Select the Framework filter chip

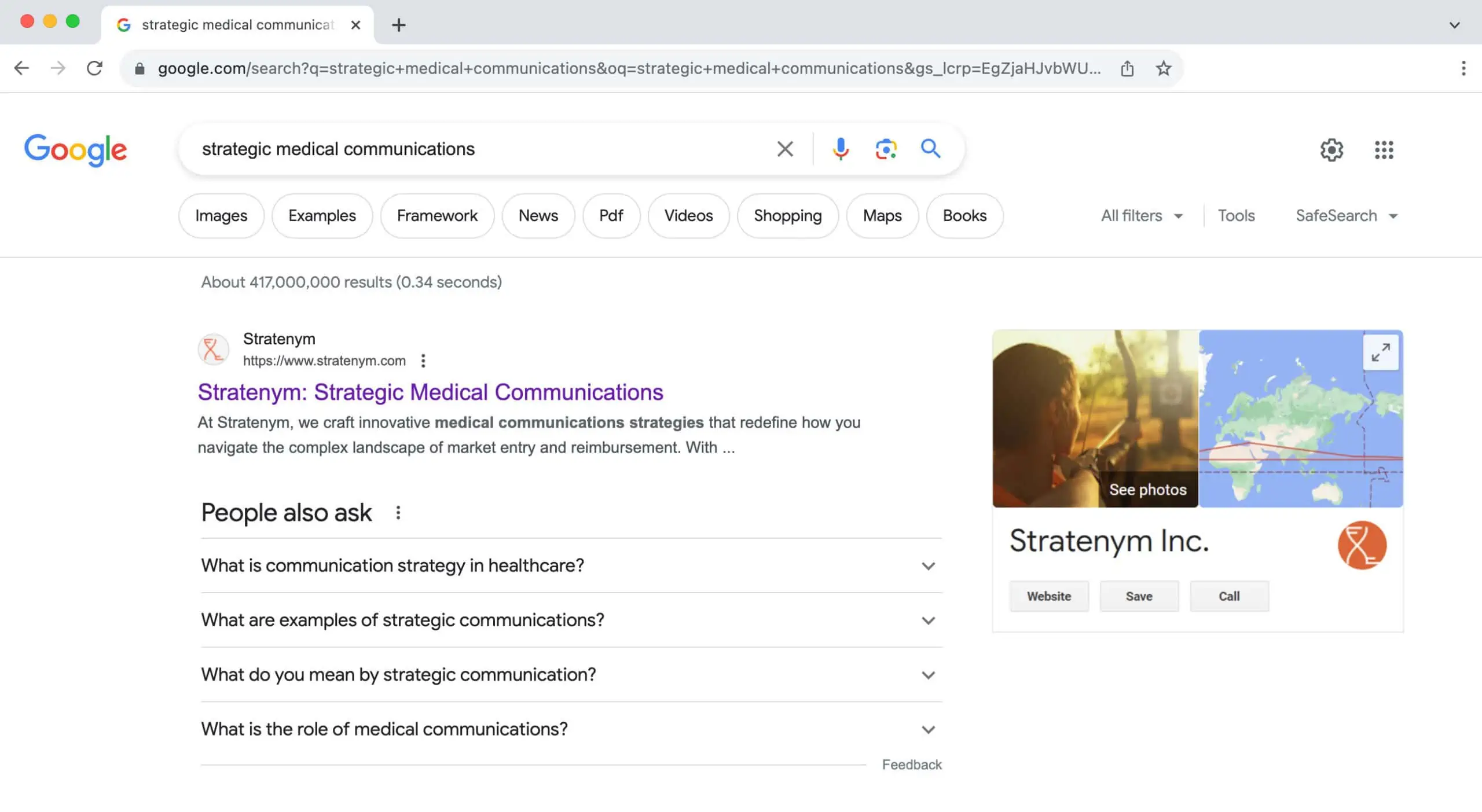pos(437,215)
